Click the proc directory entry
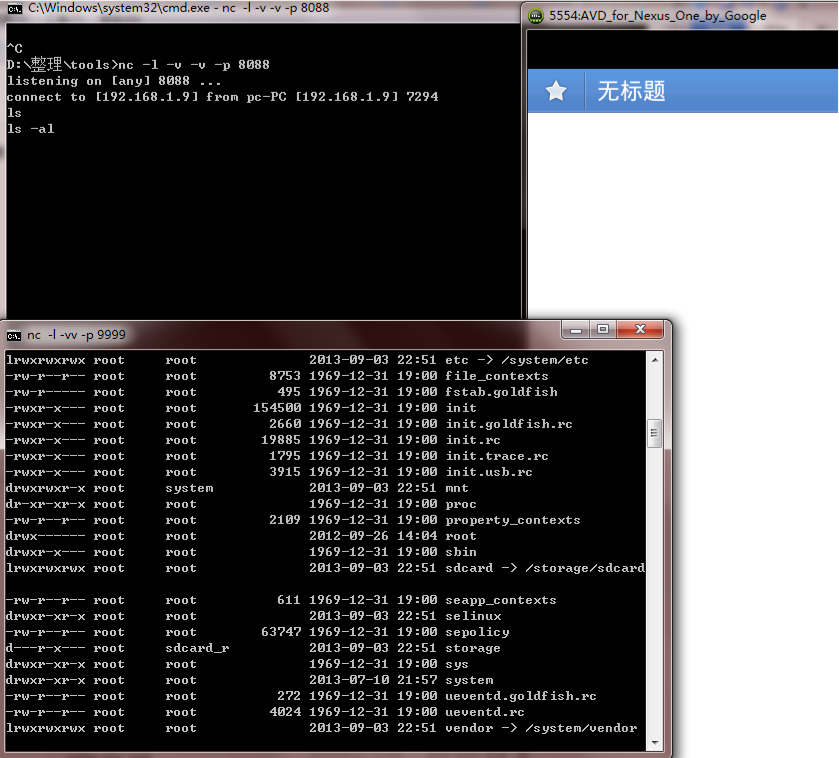The width and height of the screenshot is (839, 758). [461, 504]
